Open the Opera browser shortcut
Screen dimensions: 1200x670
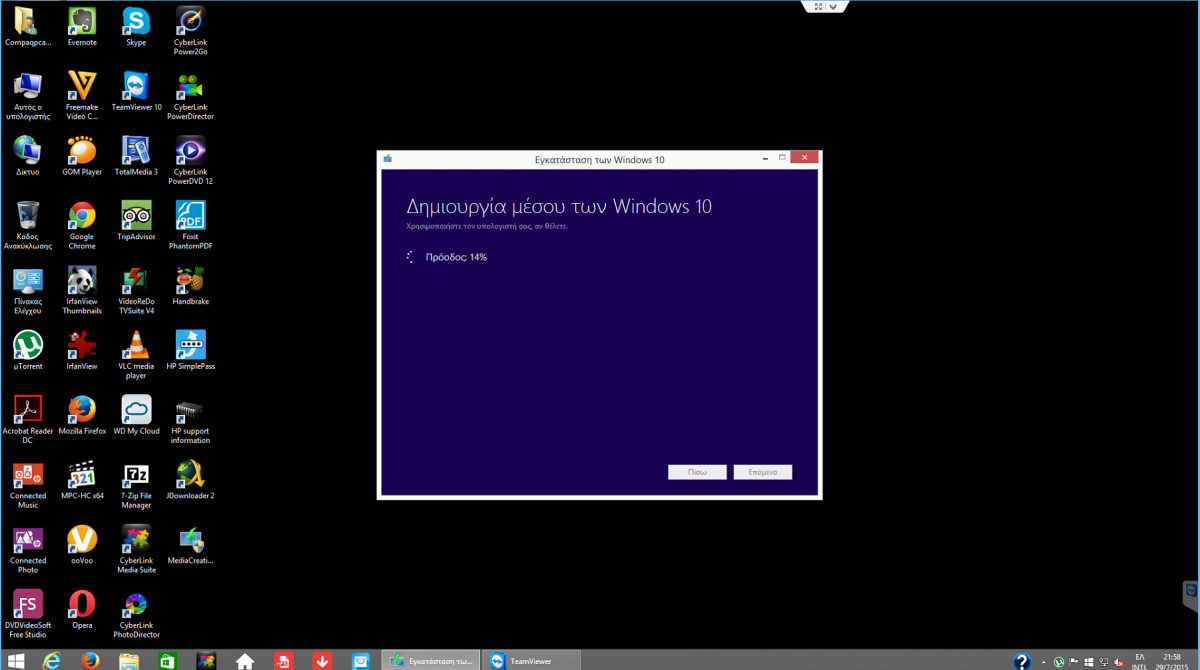click(82, 609)
